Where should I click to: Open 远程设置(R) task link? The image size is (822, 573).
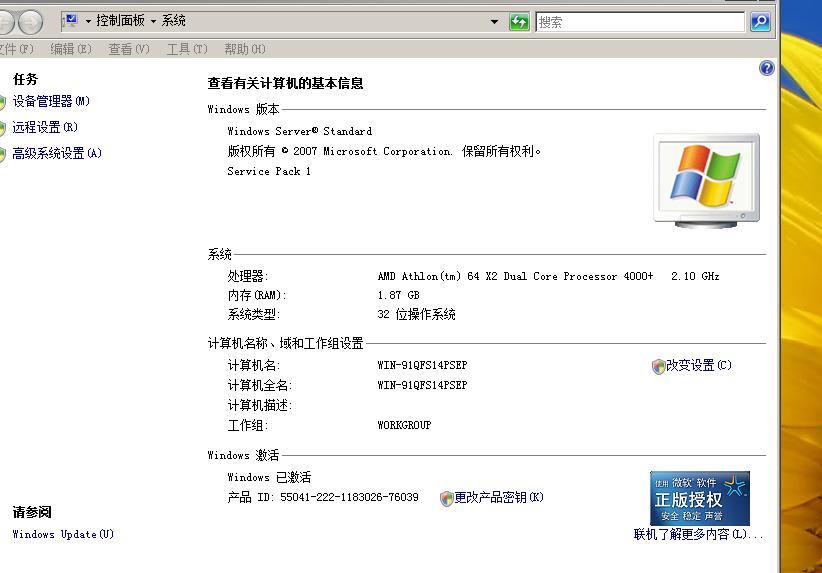point(45,127)
